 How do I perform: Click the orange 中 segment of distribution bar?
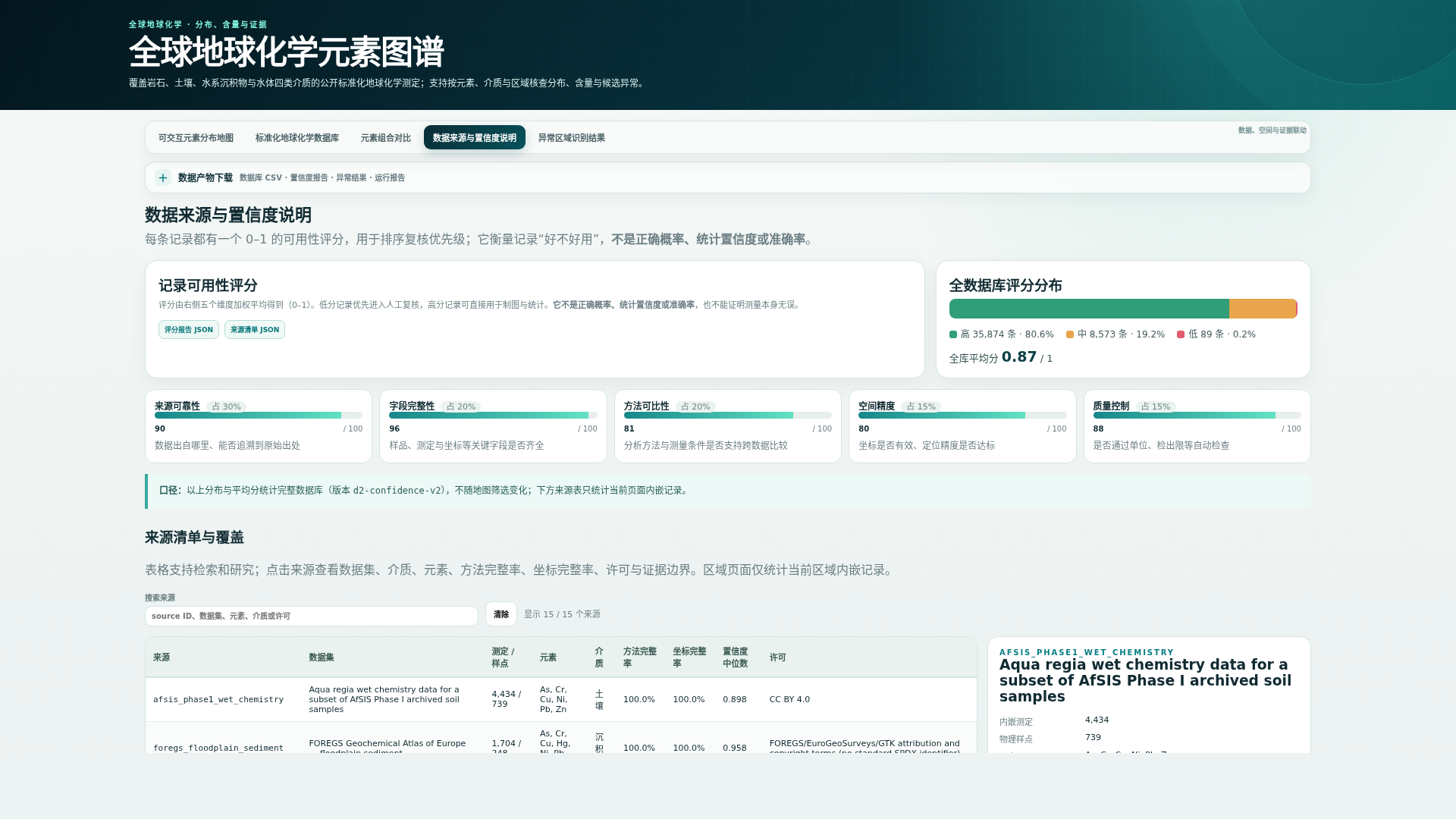pyautogui.click(x=1263, y=309)
